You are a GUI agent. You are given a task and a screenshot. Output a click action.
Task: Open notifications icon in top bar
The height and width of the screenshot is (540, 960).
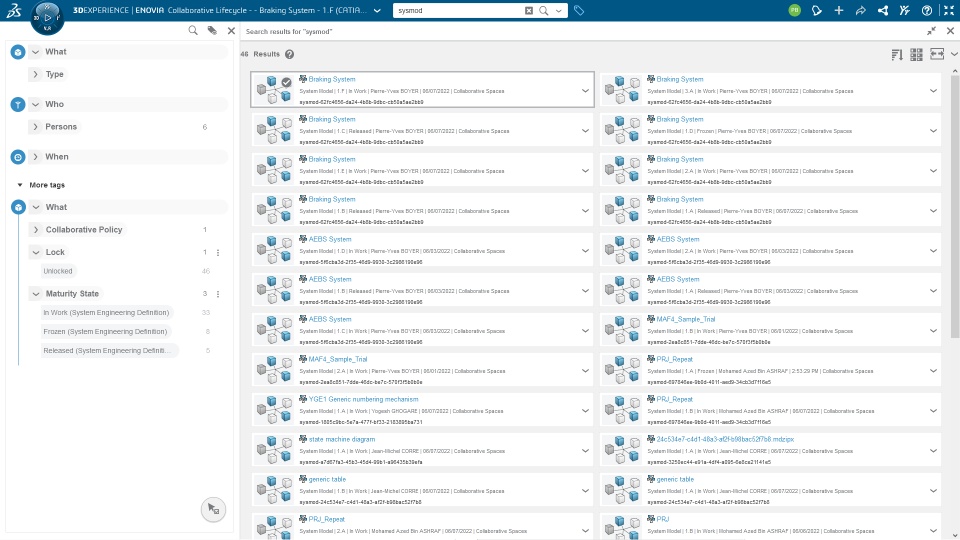[817, 10]
